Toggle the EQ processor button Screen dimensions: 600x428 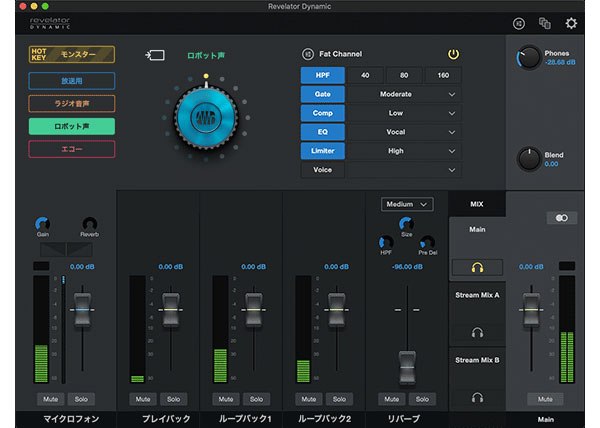click(x=323, y=132)
